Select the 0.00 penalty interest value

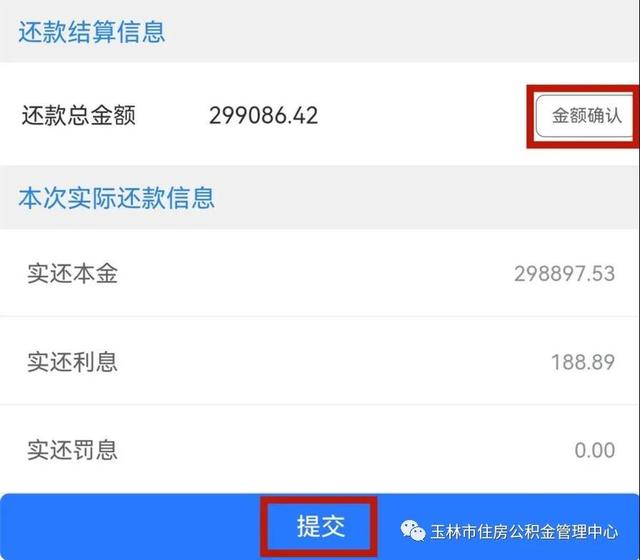tap(595, 450)
